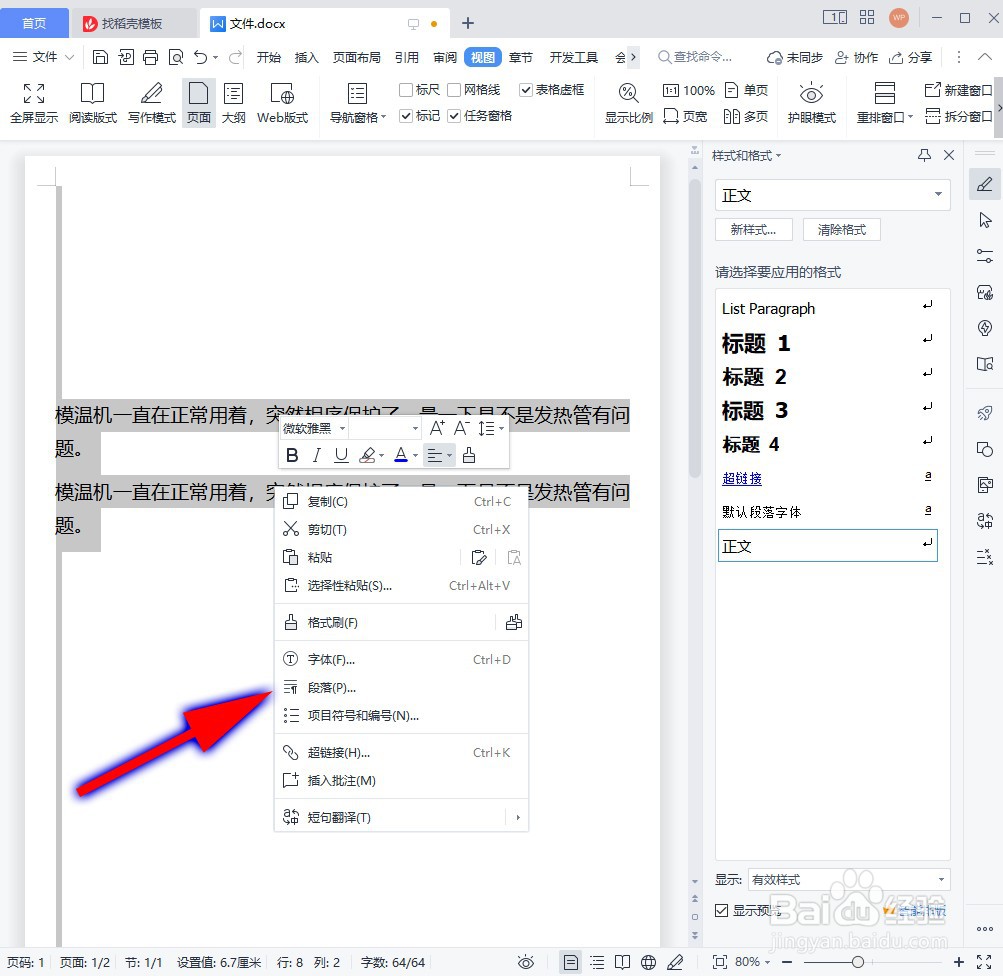
Task: Add a new tab with plus
Action: click(x=468, y=23)
